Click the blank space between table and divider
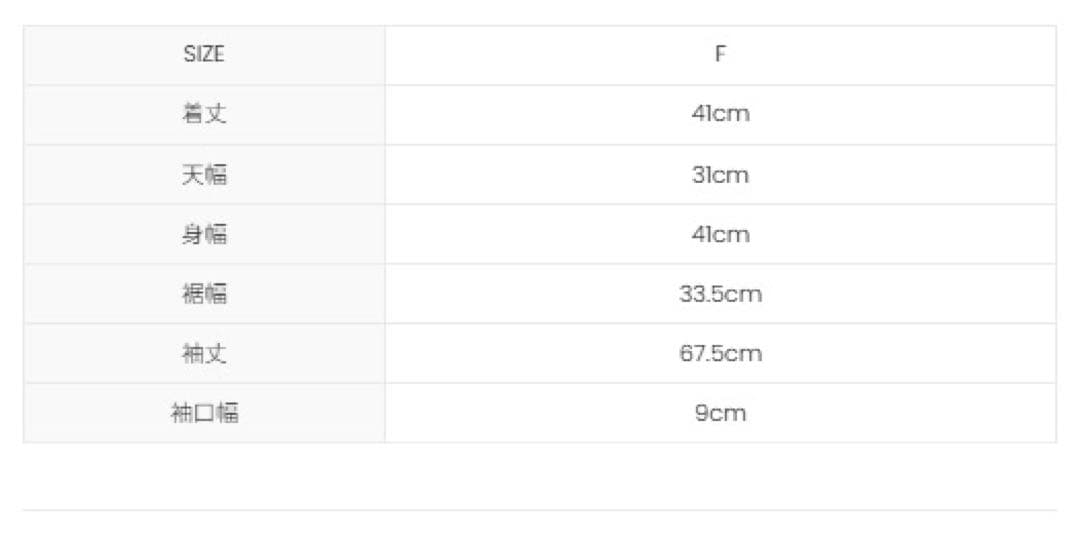Image resolution: width=1080 pixels, height=536 pixels. (540, 476)
